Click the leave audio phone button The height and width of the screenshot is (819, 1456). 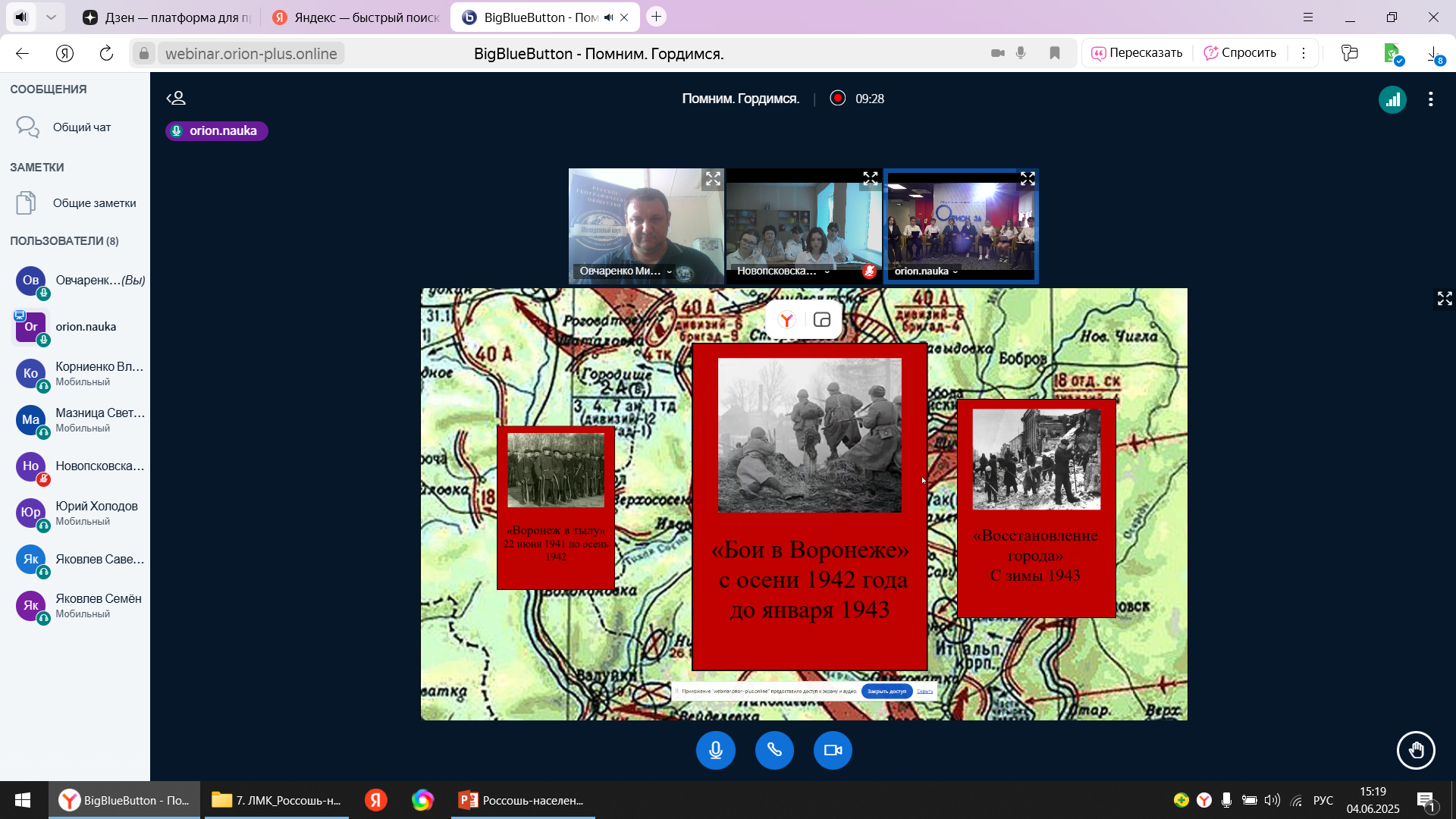(774, 751)
